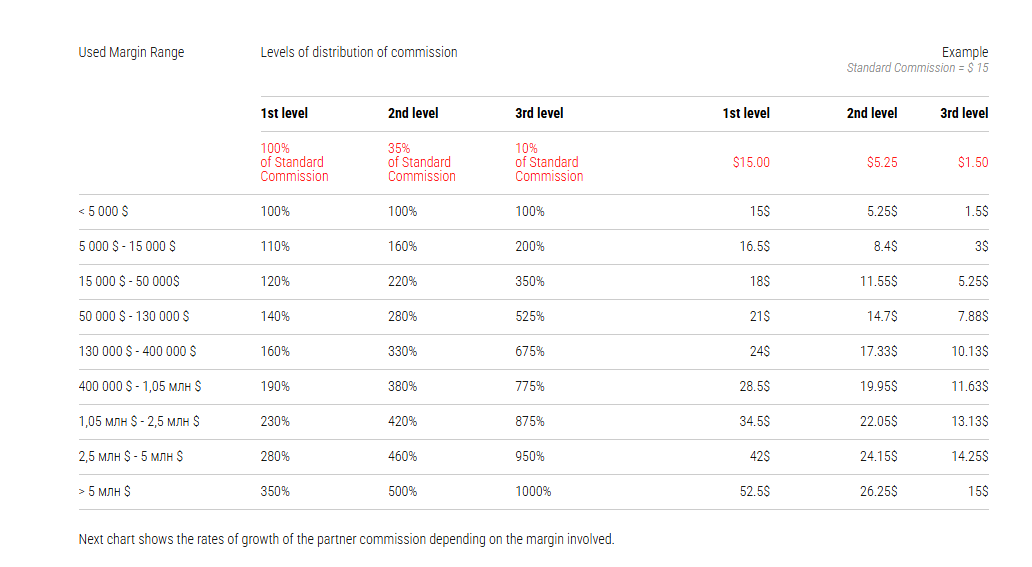Click the red $5.25 example value
This screenshot has height=567, width=1032.
[x=881, y=162]
